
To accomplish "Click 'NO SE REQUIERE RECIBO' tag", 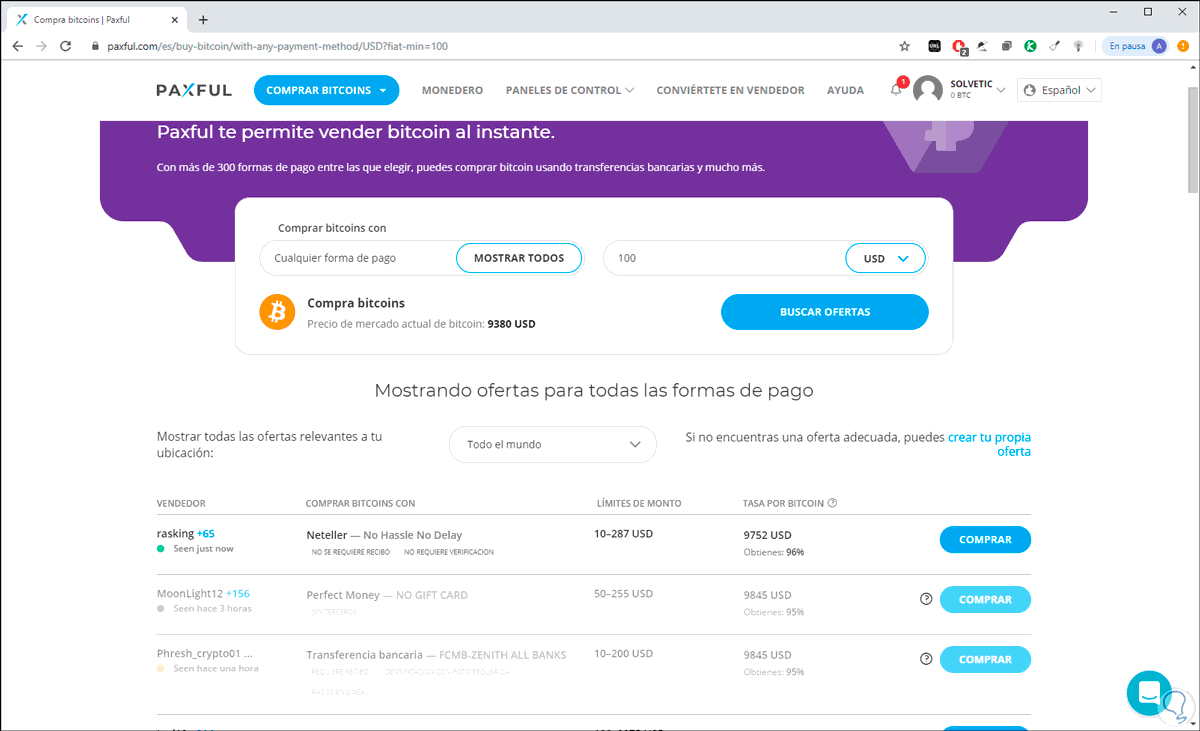I will [350, 552].
